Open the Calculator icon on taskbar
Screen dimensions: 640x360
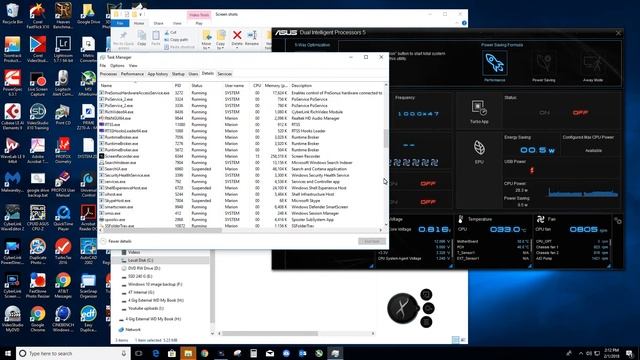[253, 353]
